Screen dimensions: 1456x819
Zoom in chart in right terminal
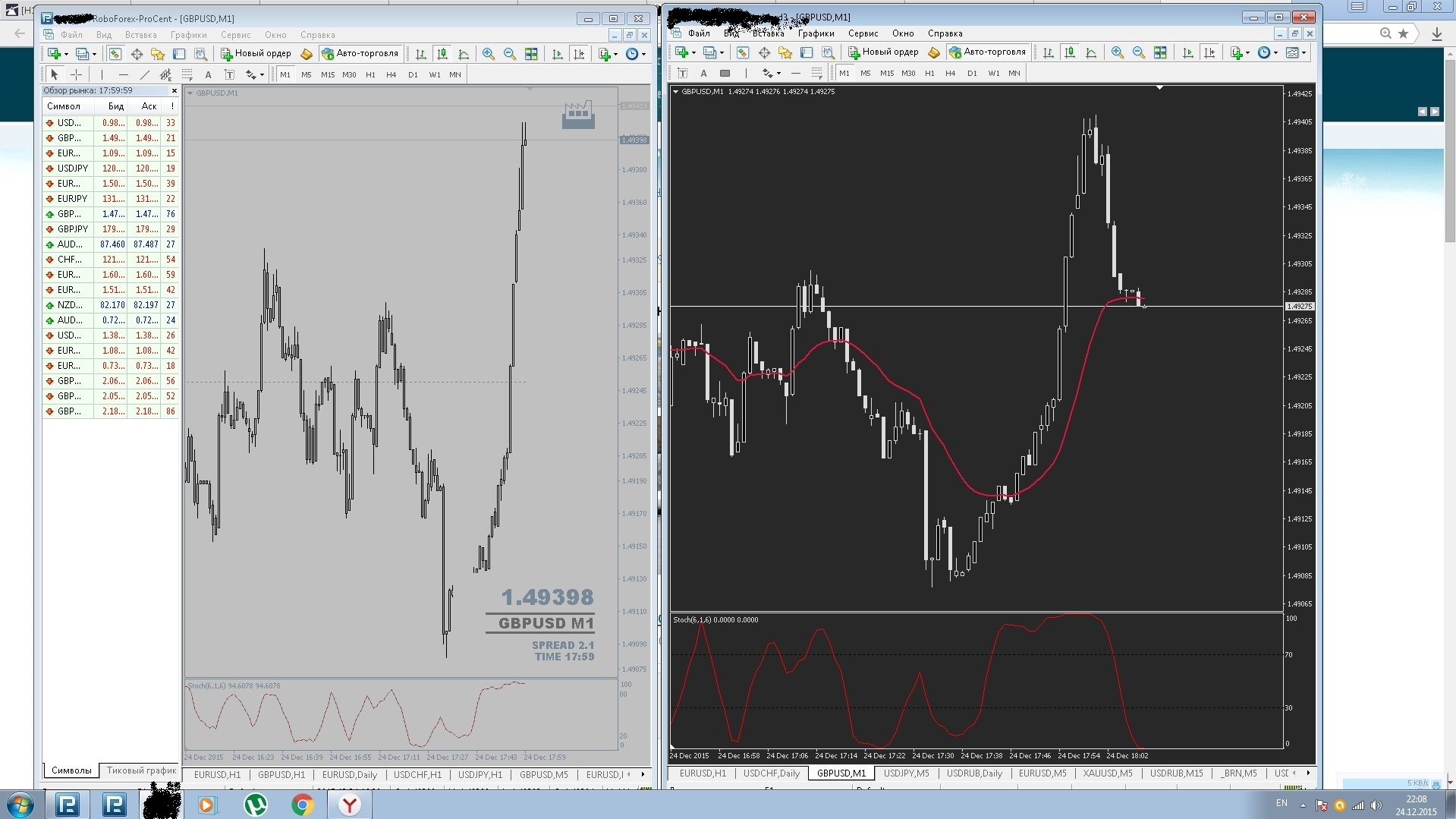pyautogui.click(x=1117, y=52)
